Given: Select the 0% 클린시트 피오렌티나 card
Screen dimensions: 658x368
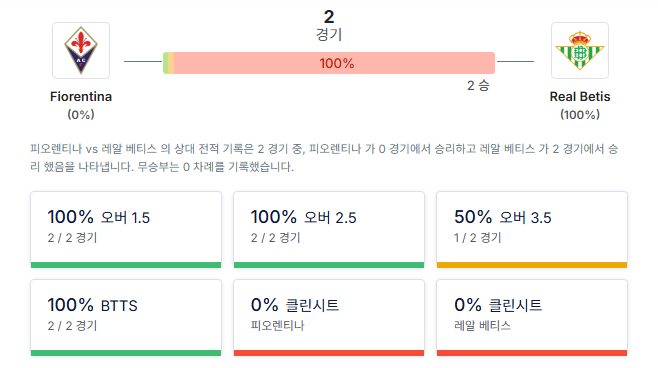Looking at the screenshot, I should click(329, 318).
